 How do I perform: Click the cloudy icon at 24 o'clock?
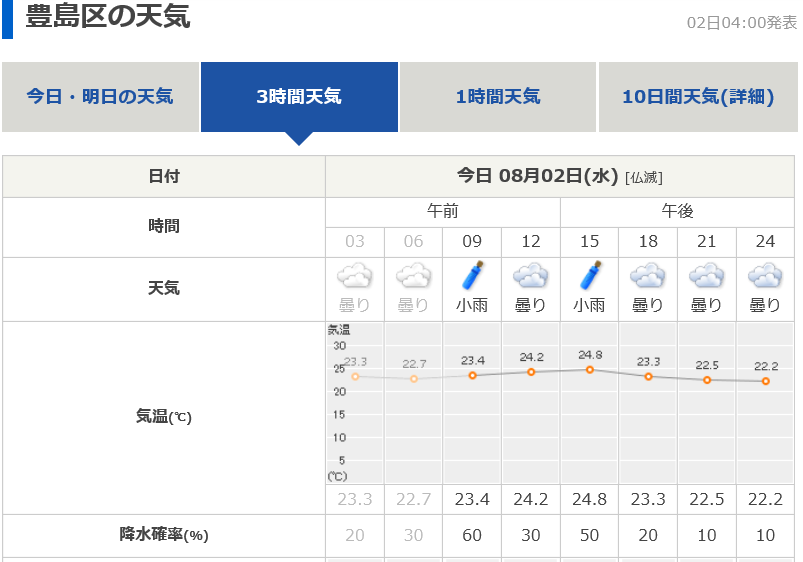point(765,275)
